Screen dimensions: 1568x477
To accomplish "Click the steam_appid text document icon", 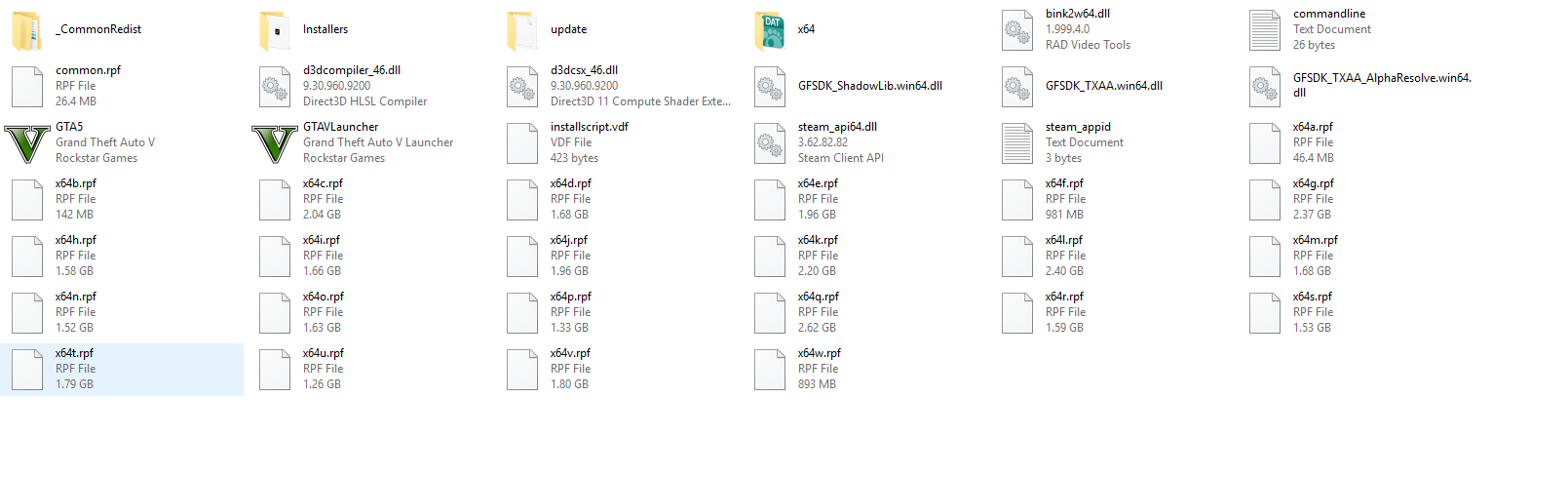I will tap(1017, 143).
